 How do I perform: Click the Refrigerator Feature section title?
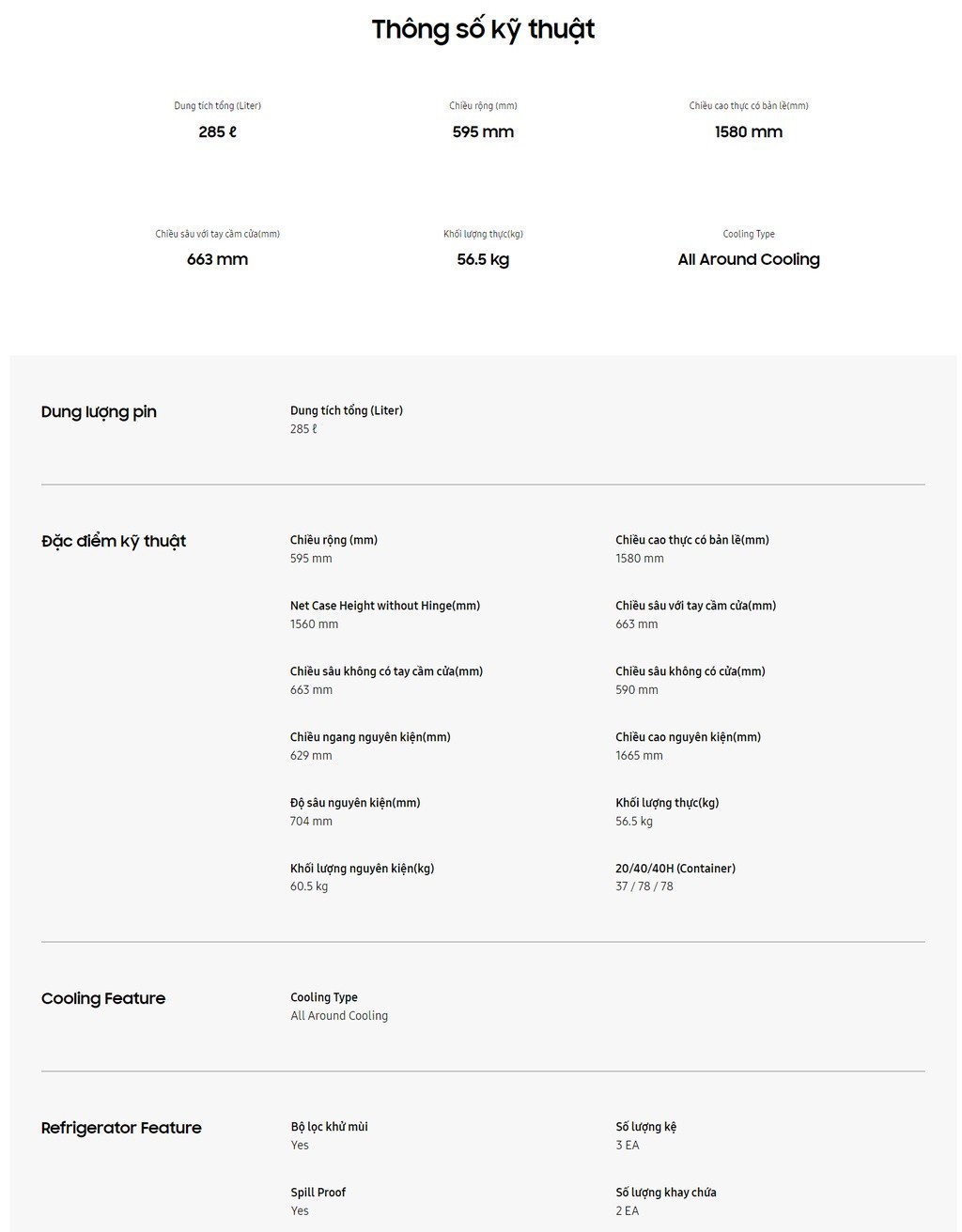121,1129
